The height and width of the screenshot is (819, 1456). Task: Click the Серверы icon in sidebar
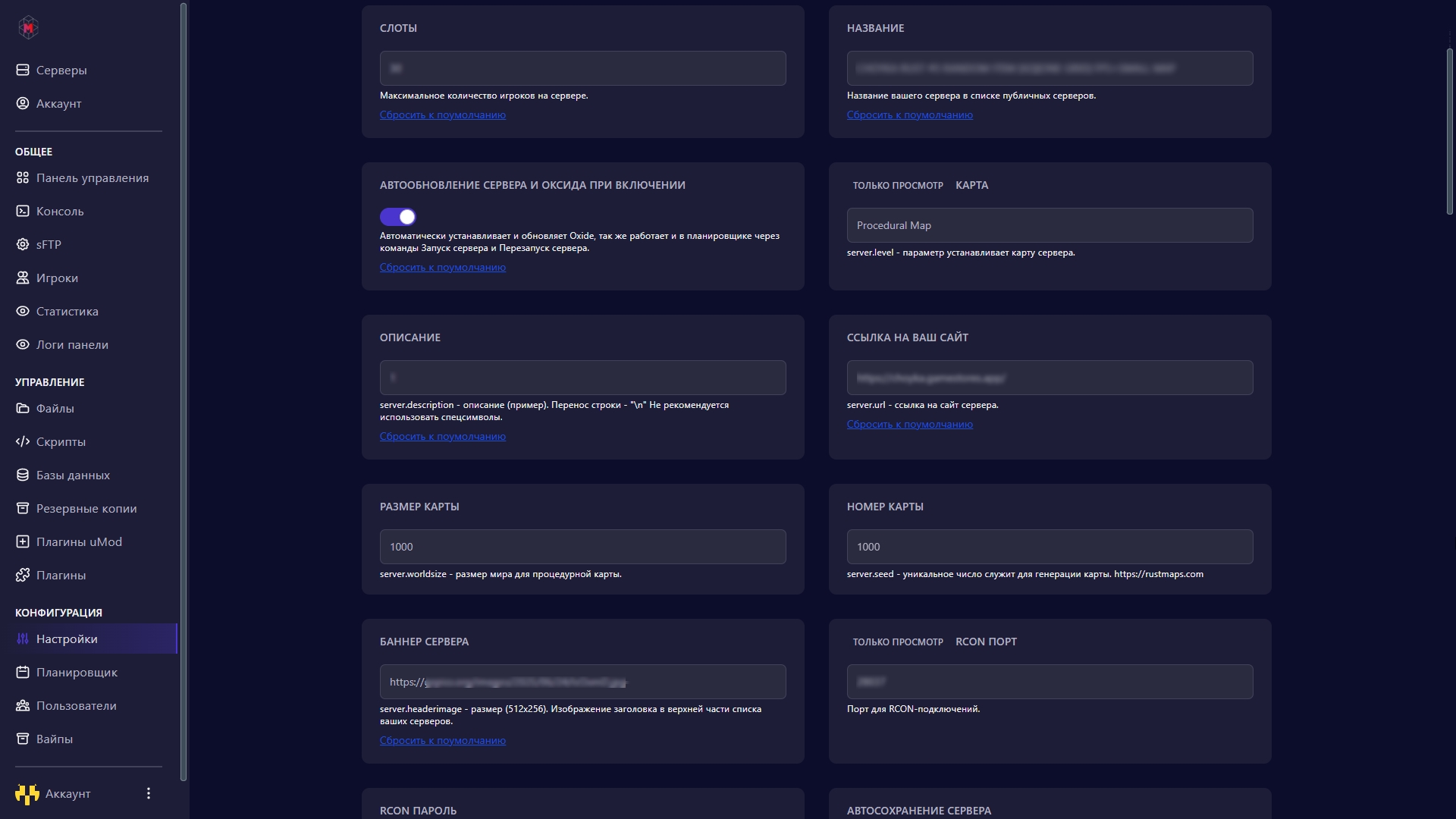(23, 70)
